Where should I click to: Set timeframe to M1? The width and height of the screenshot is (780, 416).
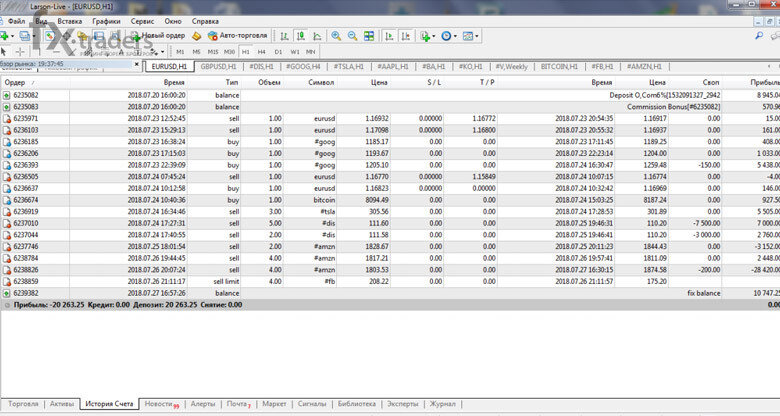coord(180,52)
